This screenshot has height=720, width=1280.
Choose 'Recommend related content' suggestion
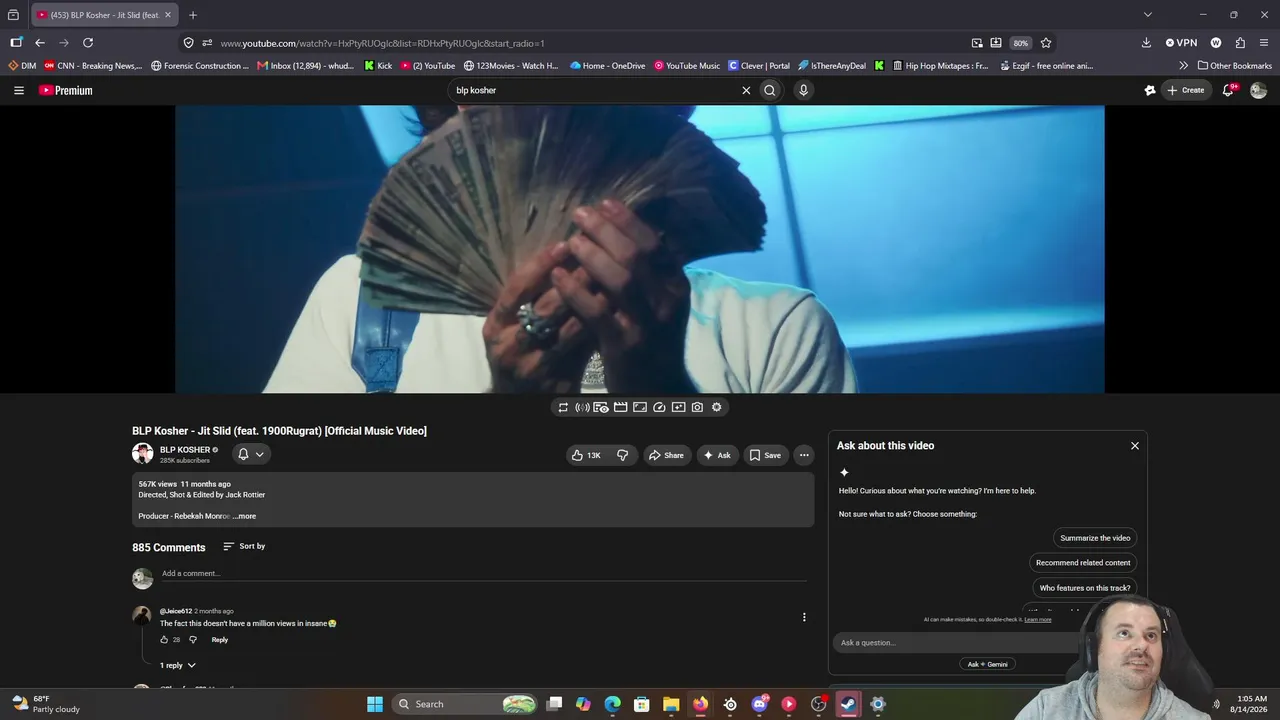[x=1083, y=563]
